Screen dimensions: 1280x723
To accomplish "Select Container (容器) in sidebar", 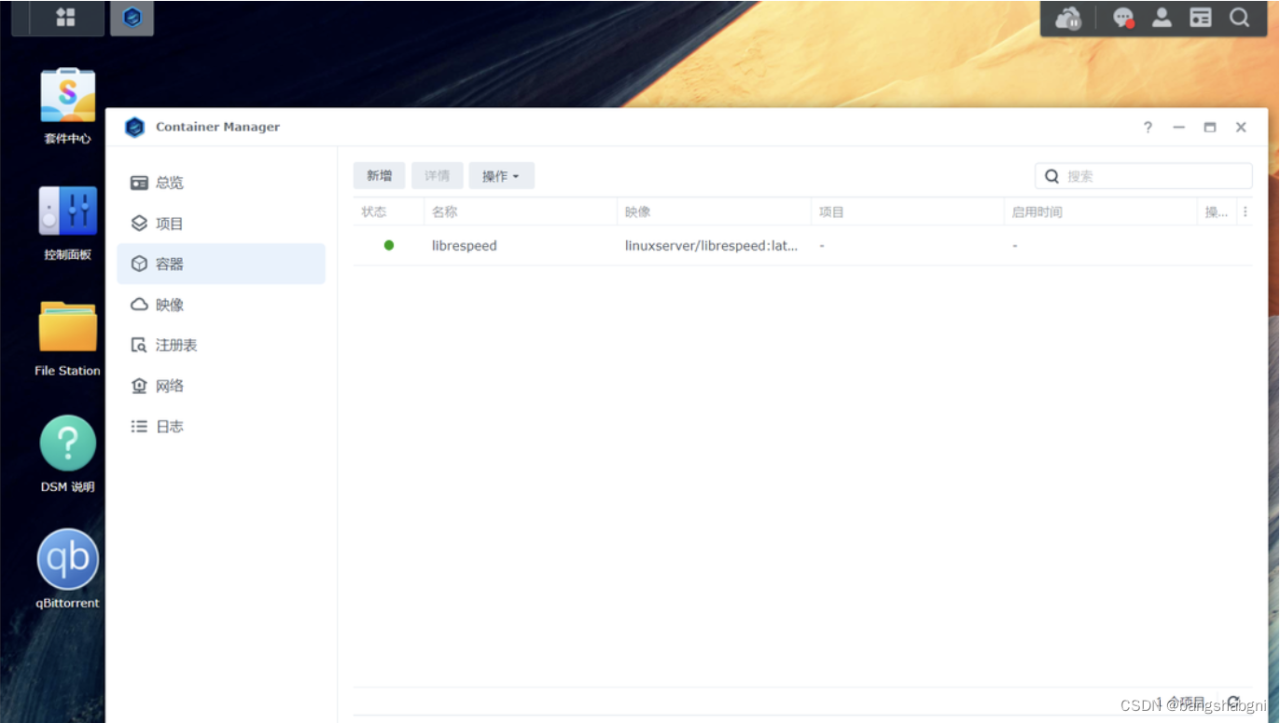I will pyautogui.click(x=221, y=264).
